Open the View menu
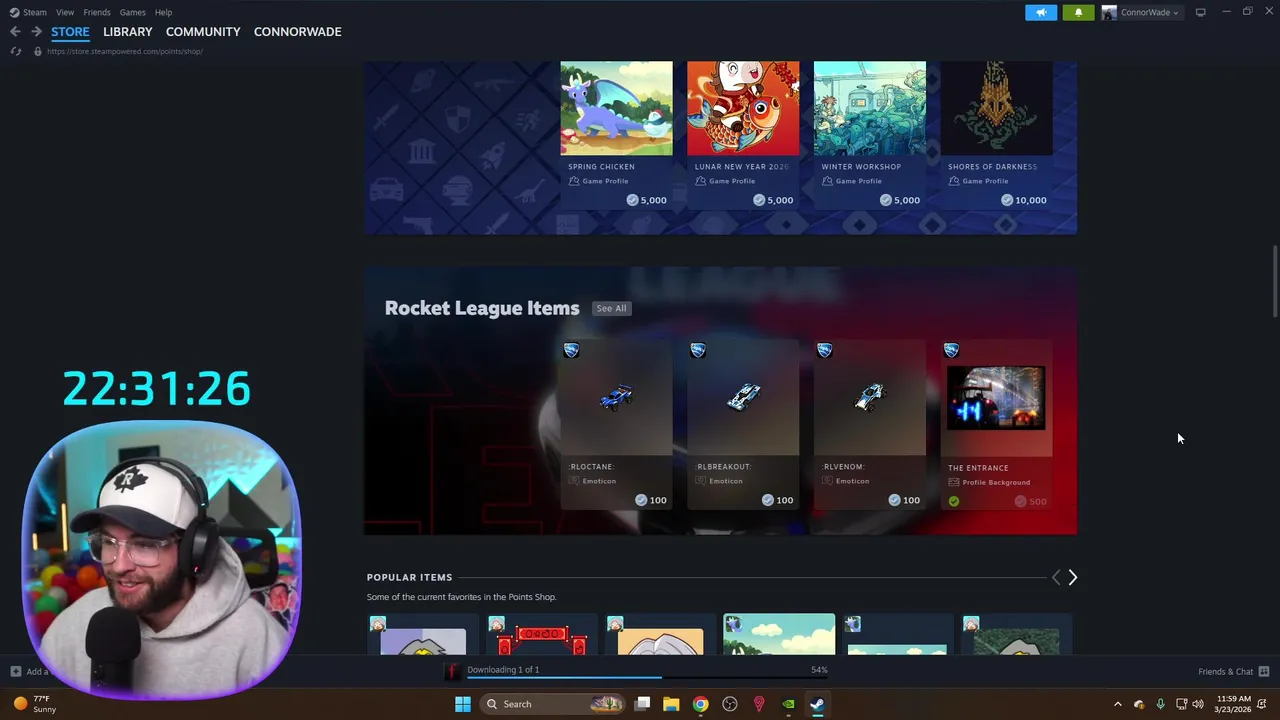The height and width of the screenshot is (720, 1280). pos(65,12)
